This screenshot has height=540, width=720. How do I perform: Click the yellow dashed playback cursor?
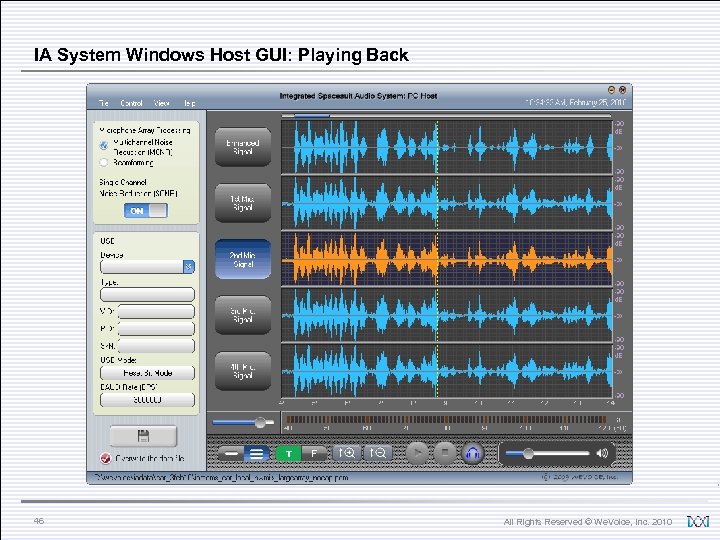(x=437, y=259)
